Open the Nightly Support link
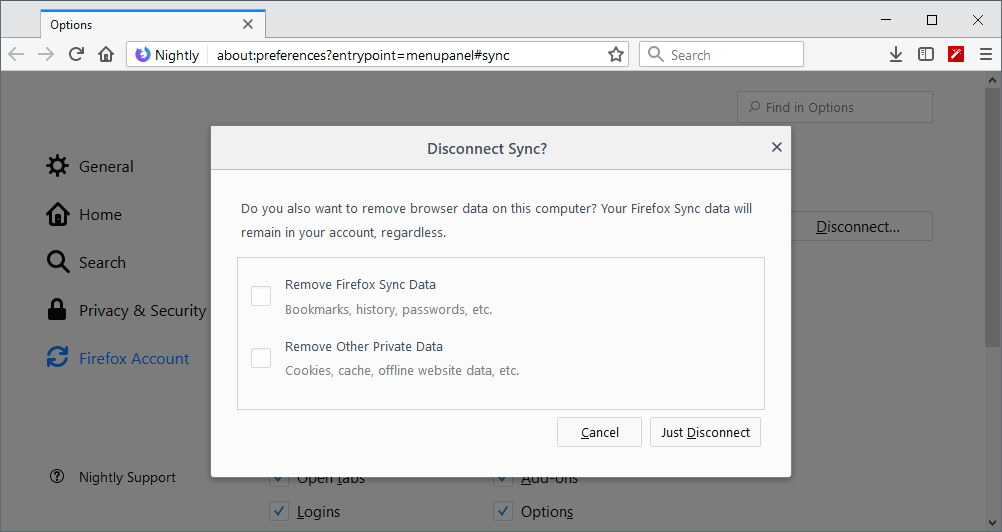Viewport: 1002px width, 532px height. pyautogui.click(x=127, y=477)
